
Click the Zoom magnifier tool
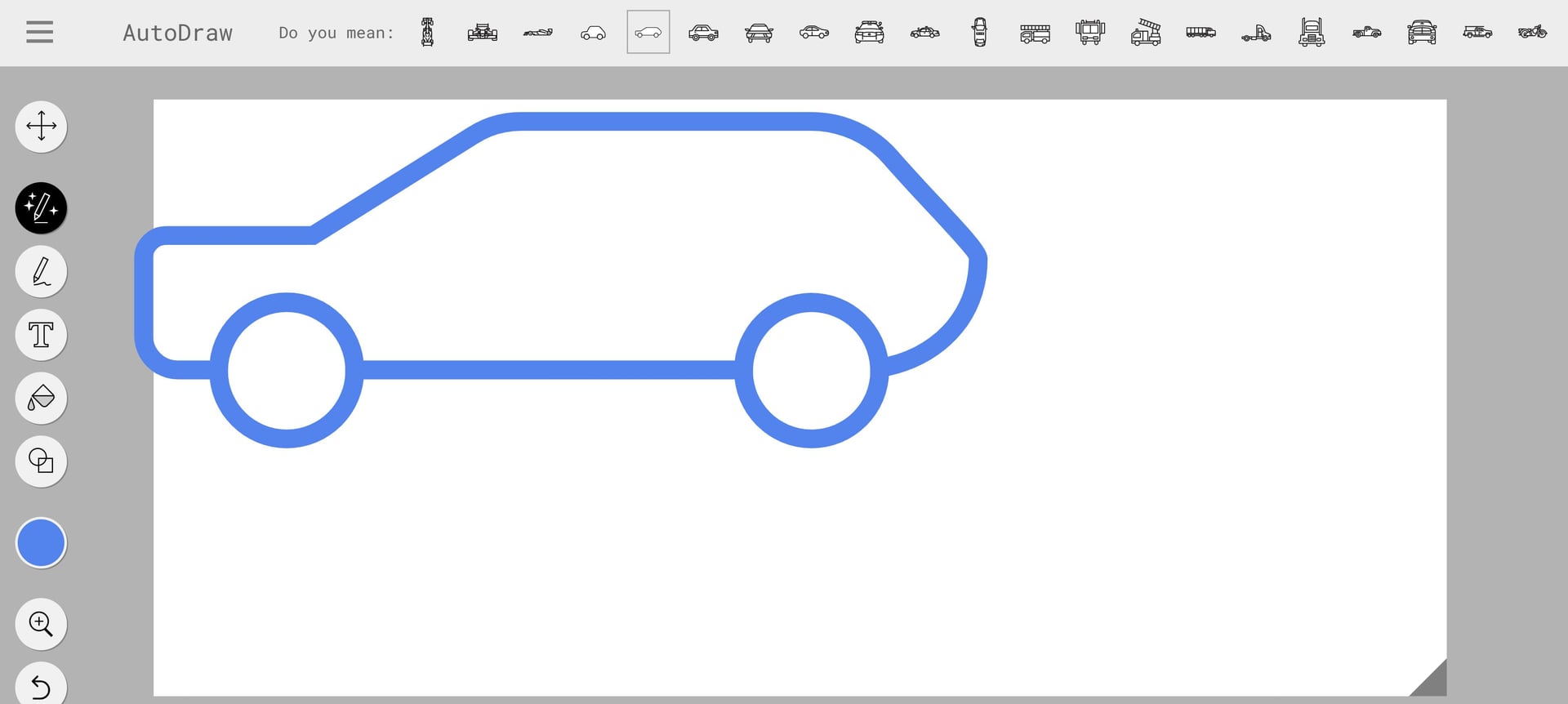click(41, 624)
